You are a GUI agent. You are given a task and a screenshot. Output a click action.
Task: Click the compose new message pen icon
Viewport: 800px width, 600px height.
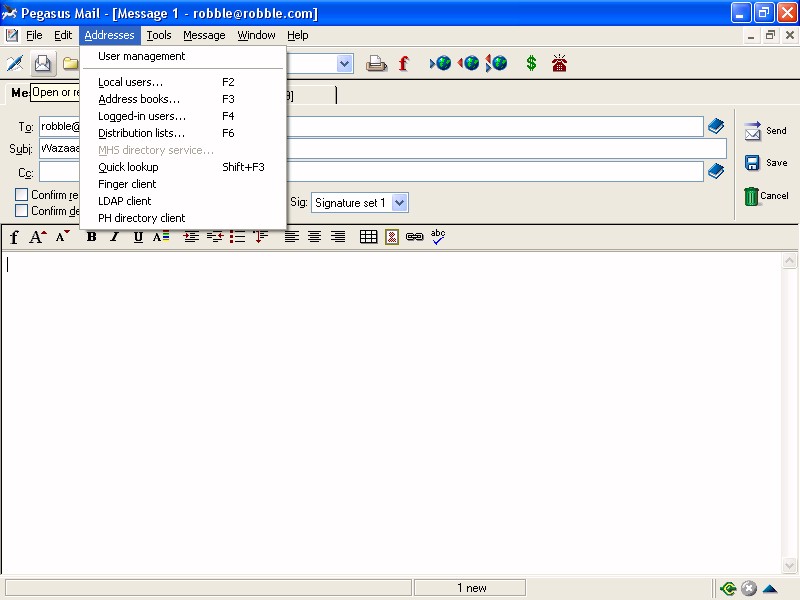[15, 64]
